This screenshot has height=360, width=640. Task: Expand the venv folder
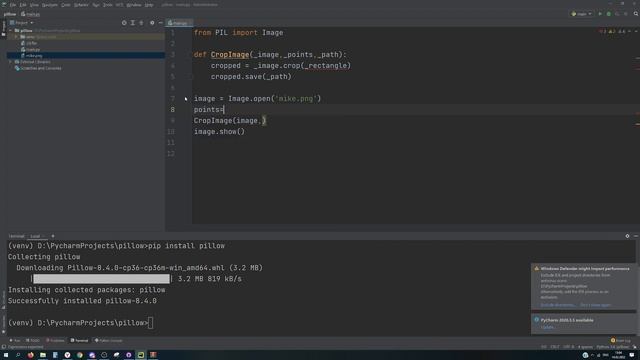click(x=16, y=37)
